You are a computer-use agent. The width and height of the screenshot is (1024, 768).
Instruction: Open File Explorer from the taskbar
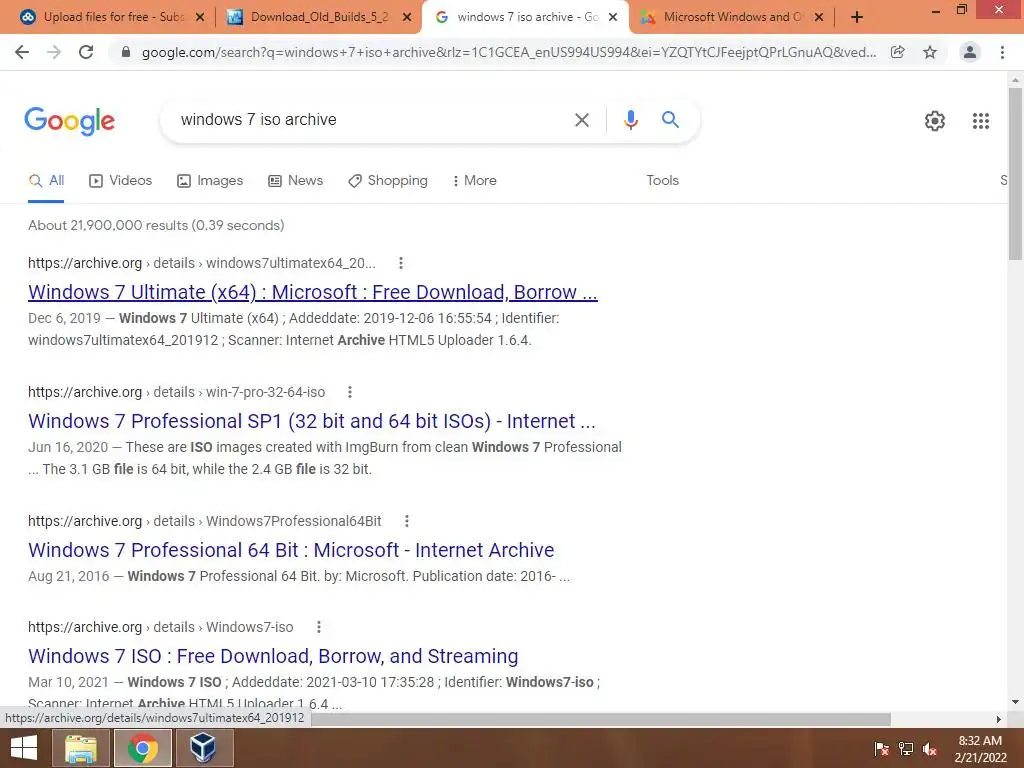(81, 748)
